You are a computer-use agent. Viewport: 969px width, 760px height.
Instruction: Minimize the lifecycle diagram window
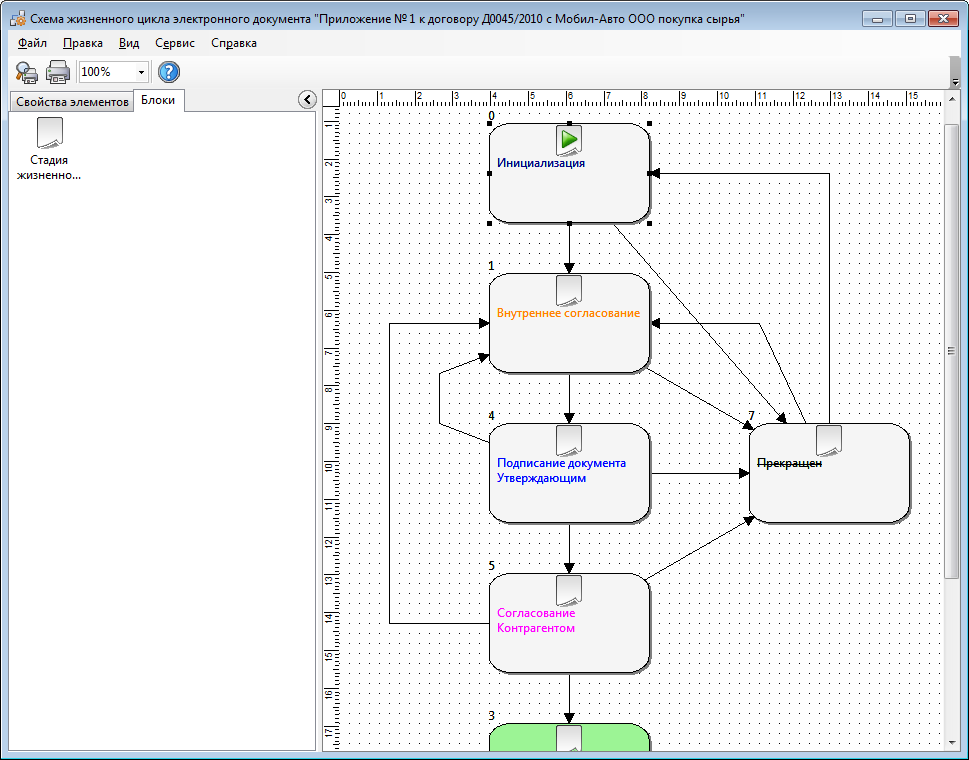pos(878,19)
